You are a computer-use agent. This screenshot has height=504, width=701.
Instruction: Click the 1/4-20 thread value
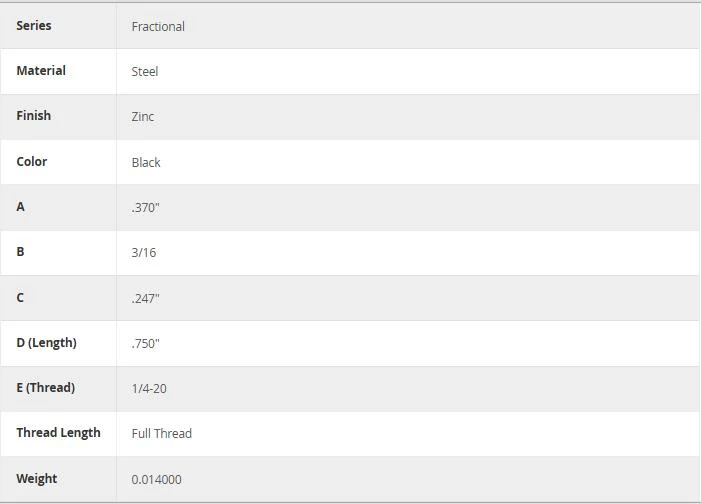(149, 389)
